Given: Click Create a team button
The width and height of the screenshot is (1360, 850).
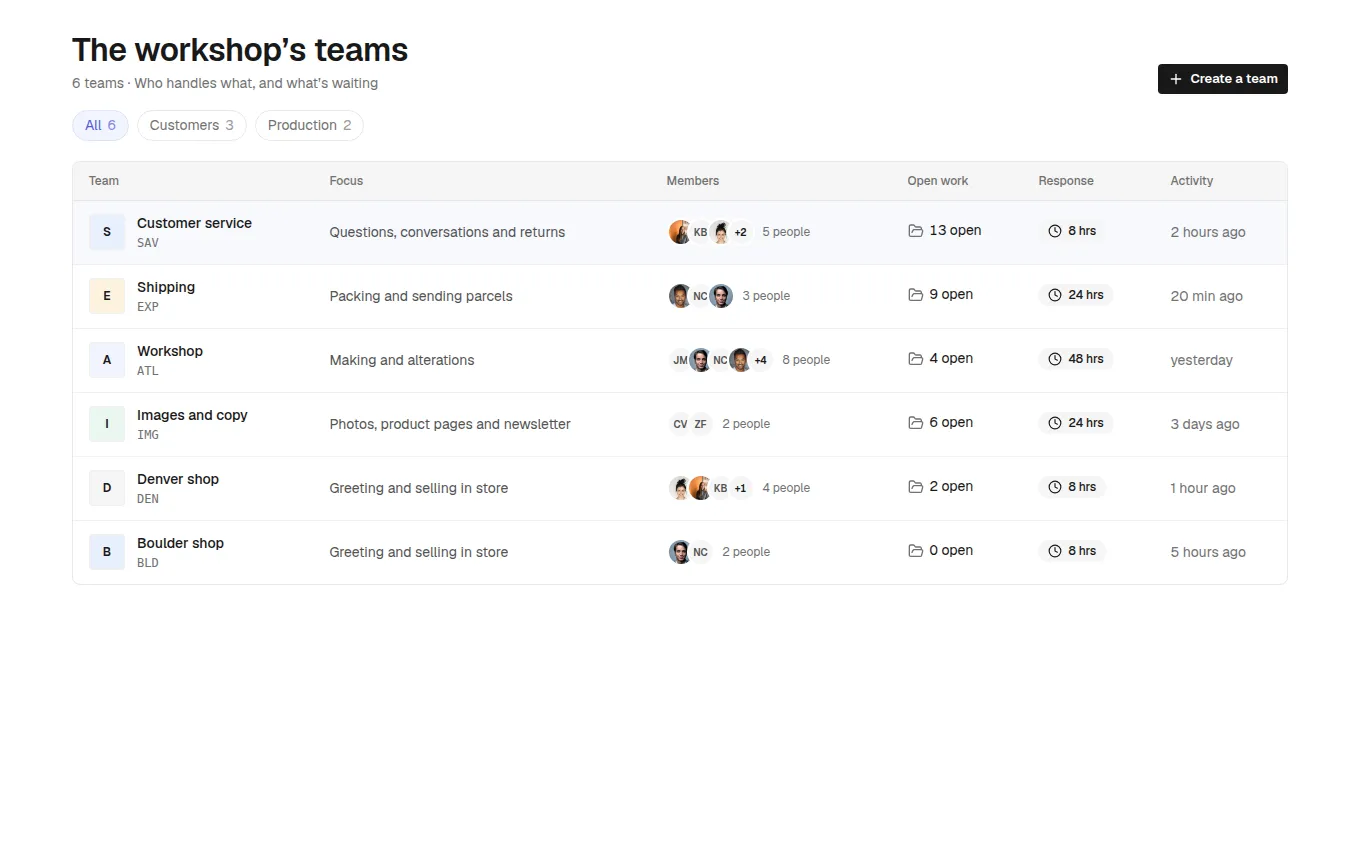Looking at the screenshot, I should [x=1223, y=79].
